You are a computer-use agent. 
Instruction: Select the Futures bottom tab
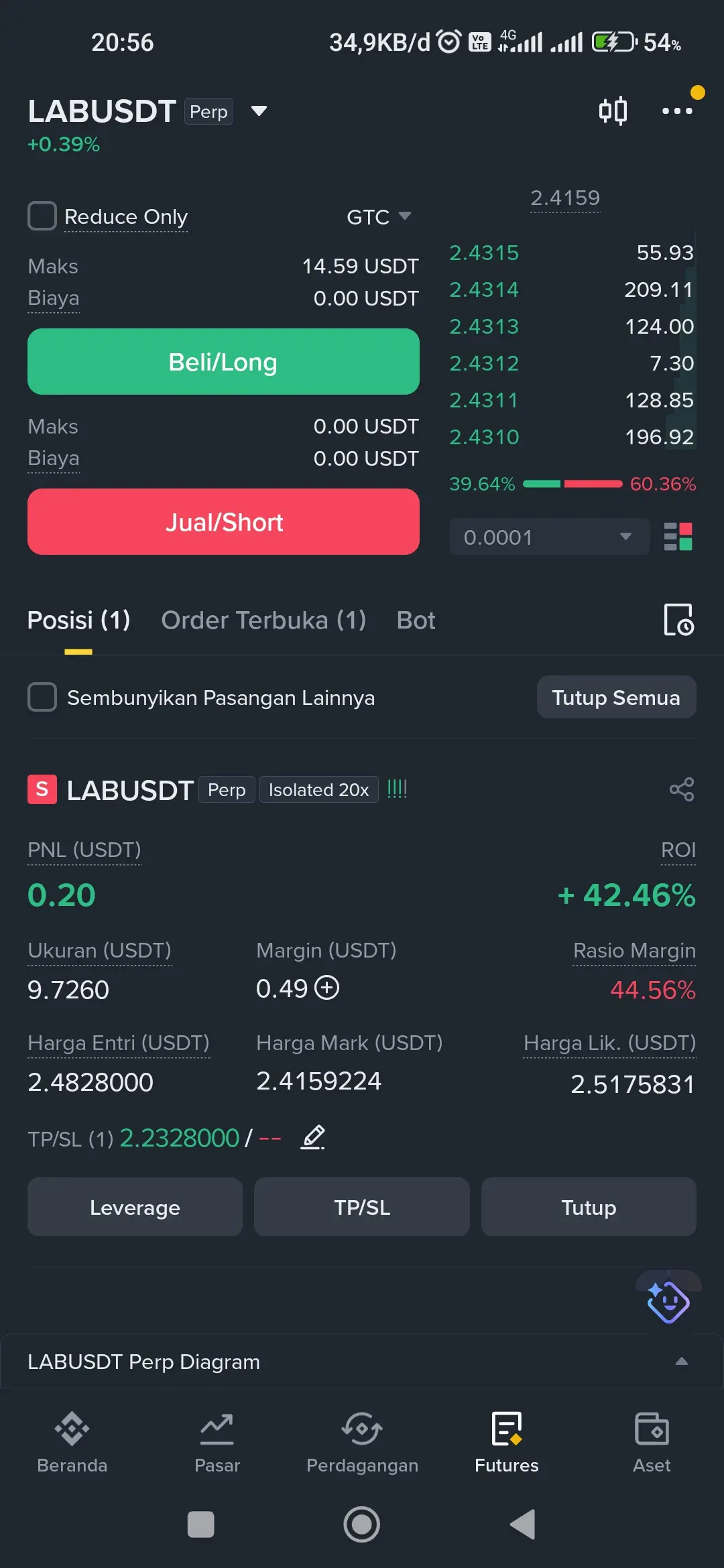click(x=507, y=1443)
